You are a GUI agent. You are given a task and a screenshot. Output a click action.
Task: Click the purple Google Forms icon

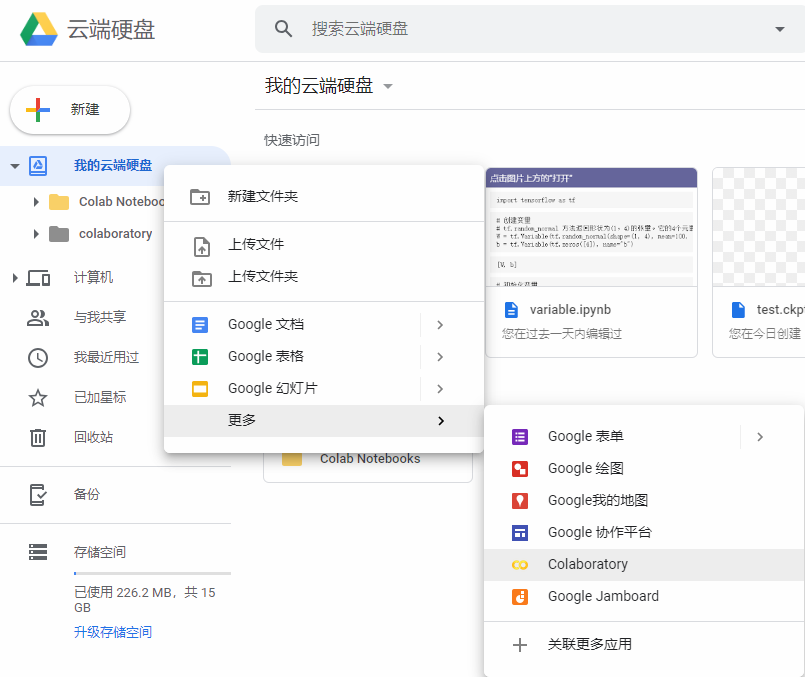pyautogui.click(x=520, y=437)
